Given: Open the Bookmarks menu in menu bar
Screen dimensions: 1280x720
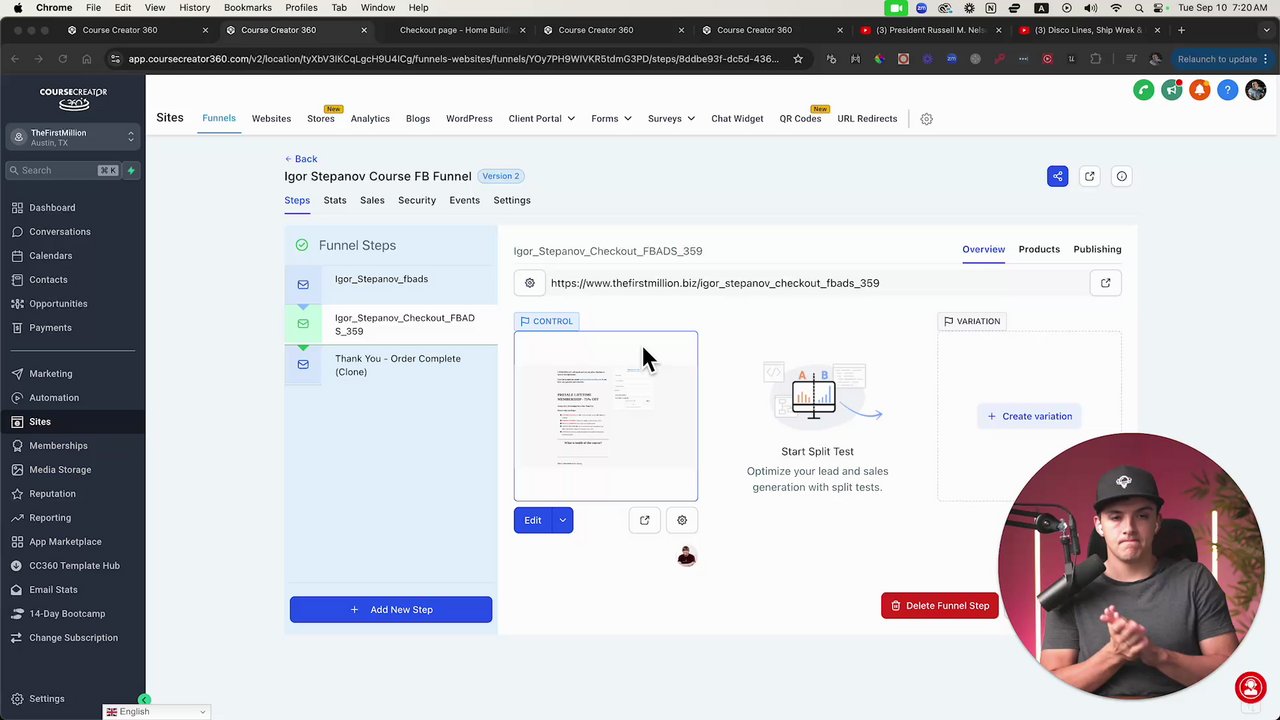Looking at the screenshot, I should (x=247, y=8).
